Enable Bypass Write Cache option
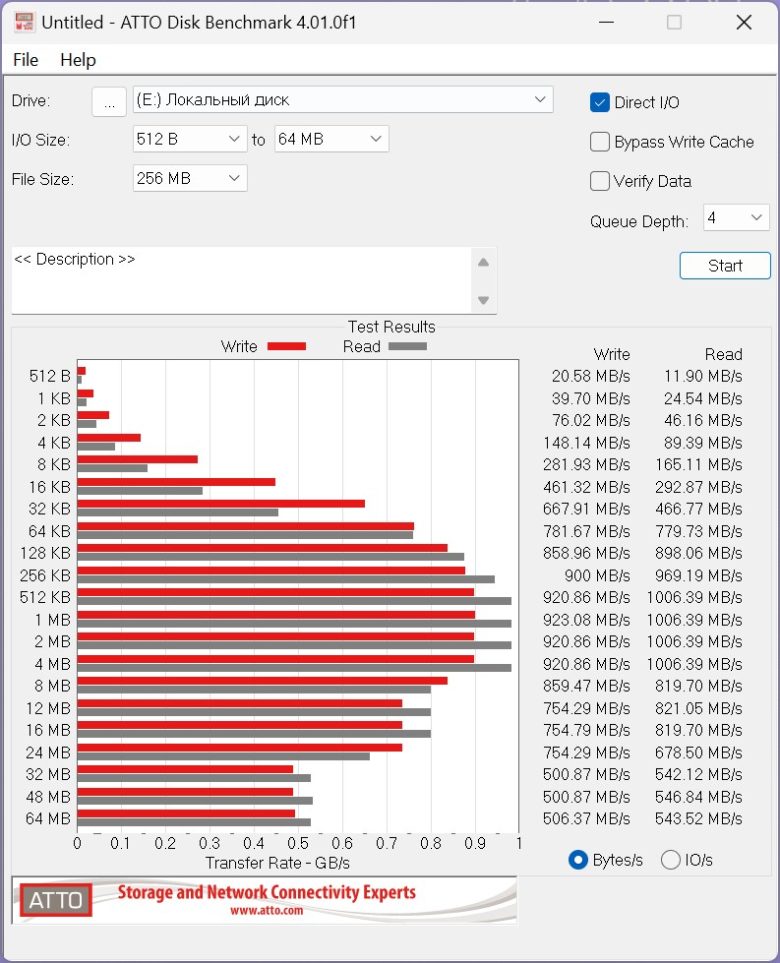The height and width of the screenshot is (963, 780). [x=599, y=142]
